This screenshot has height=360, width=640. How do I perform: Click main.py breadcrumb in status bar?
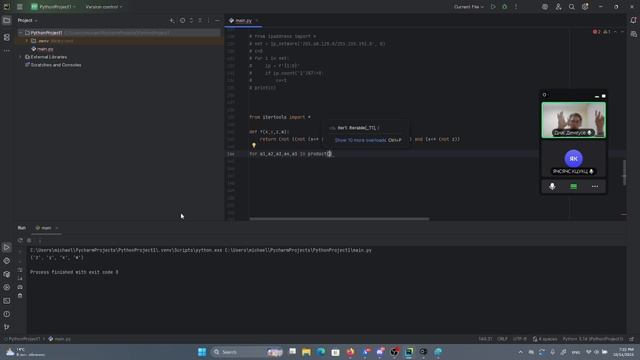(x=59, y=339)
